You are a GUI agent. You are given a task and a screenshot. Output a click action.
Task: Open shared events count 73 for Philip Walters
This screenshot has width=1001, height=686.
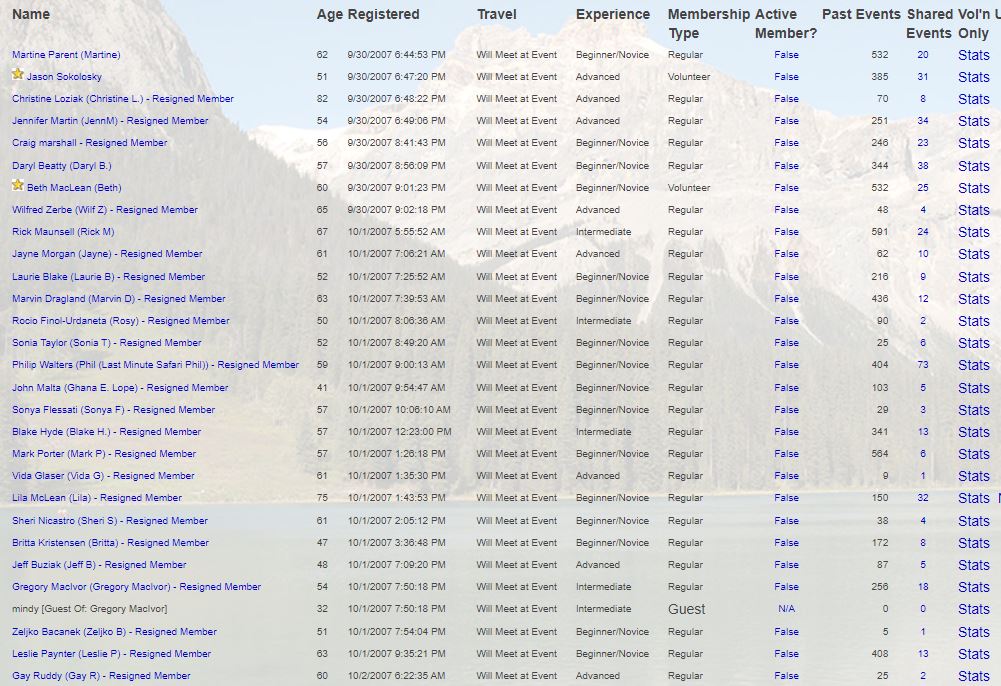(x=922, y=365)
